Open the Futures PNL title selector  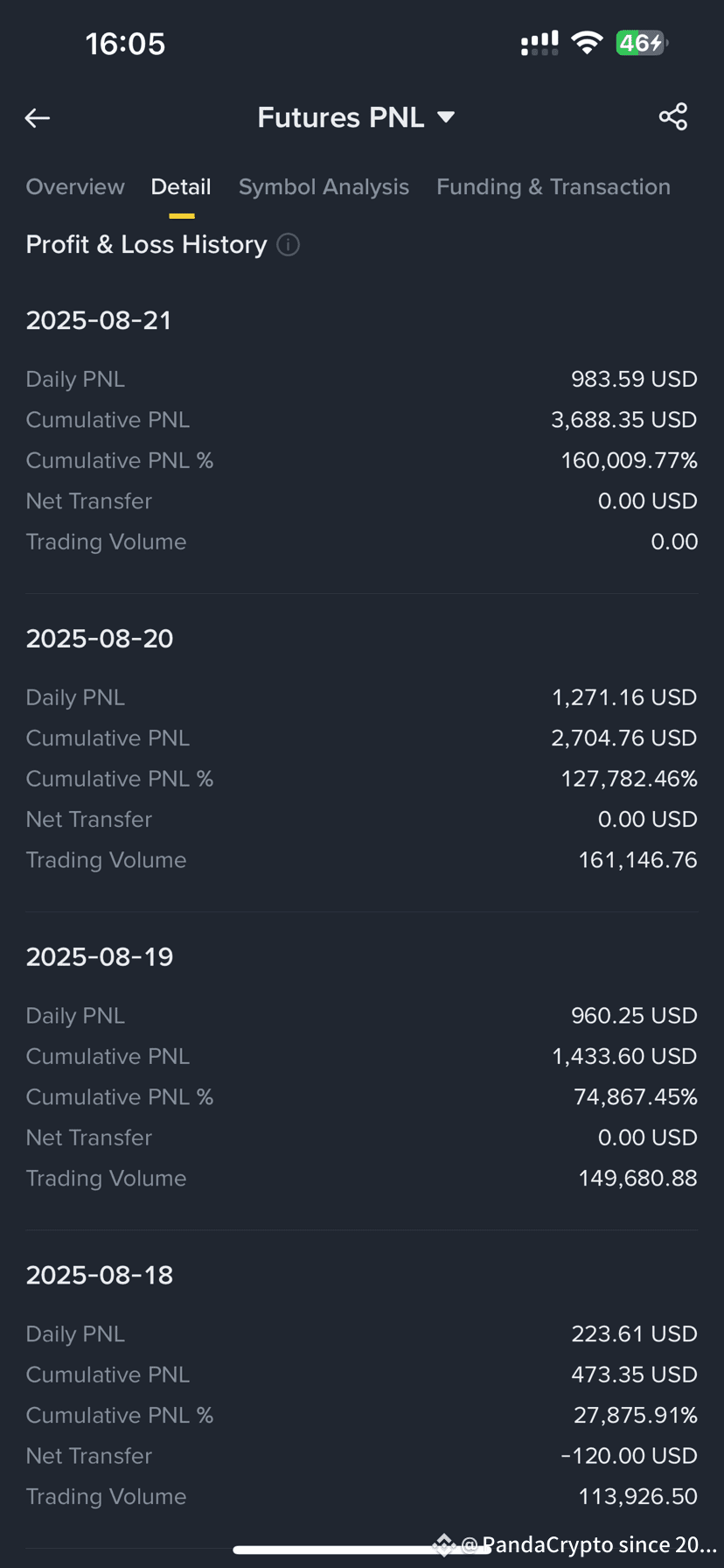click(356, 117)
